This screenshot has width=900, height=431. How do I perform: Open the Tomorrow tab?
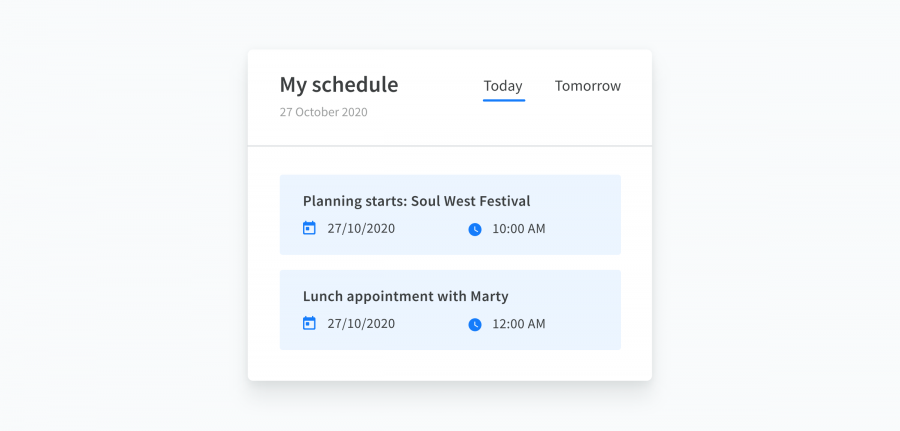(x=588, y=86)
